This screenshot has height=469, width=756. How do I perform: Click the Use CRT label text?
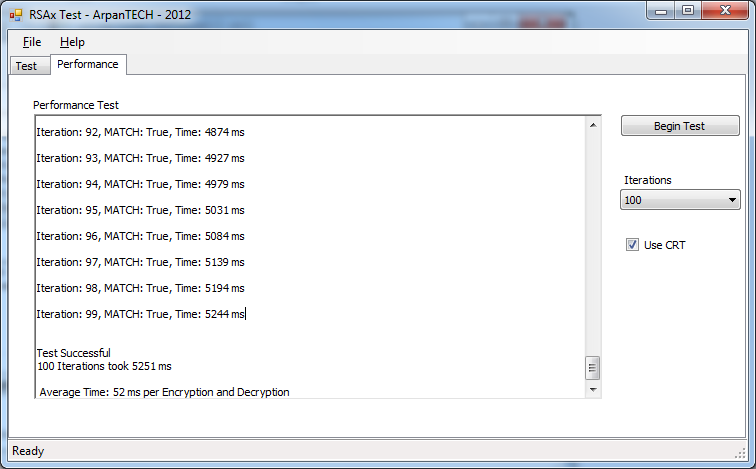click(x=664, y=245)
